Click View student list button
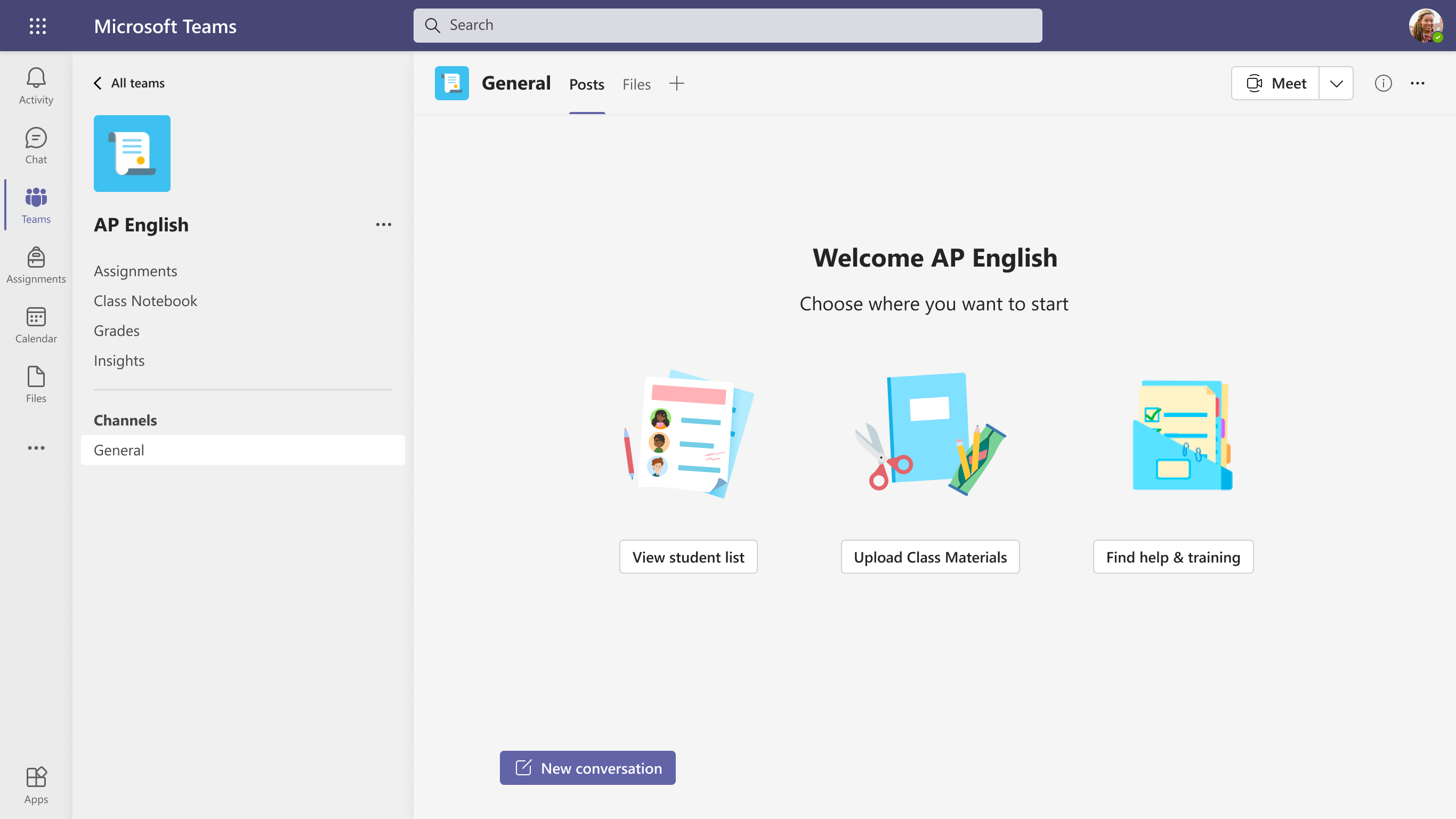Screen dimensions: 1456x819 [x=688, y=557]
